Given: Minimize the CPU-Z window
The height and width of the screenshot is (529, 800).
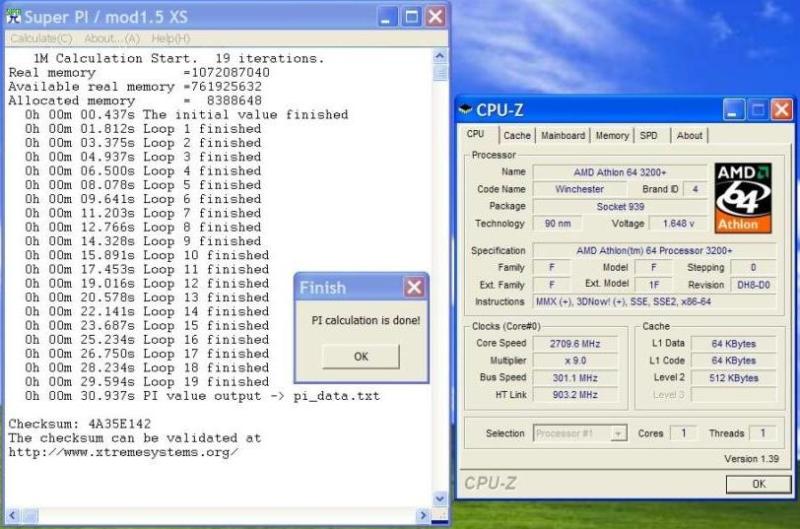Looking at the screenshot, I should tap(735, 109).
